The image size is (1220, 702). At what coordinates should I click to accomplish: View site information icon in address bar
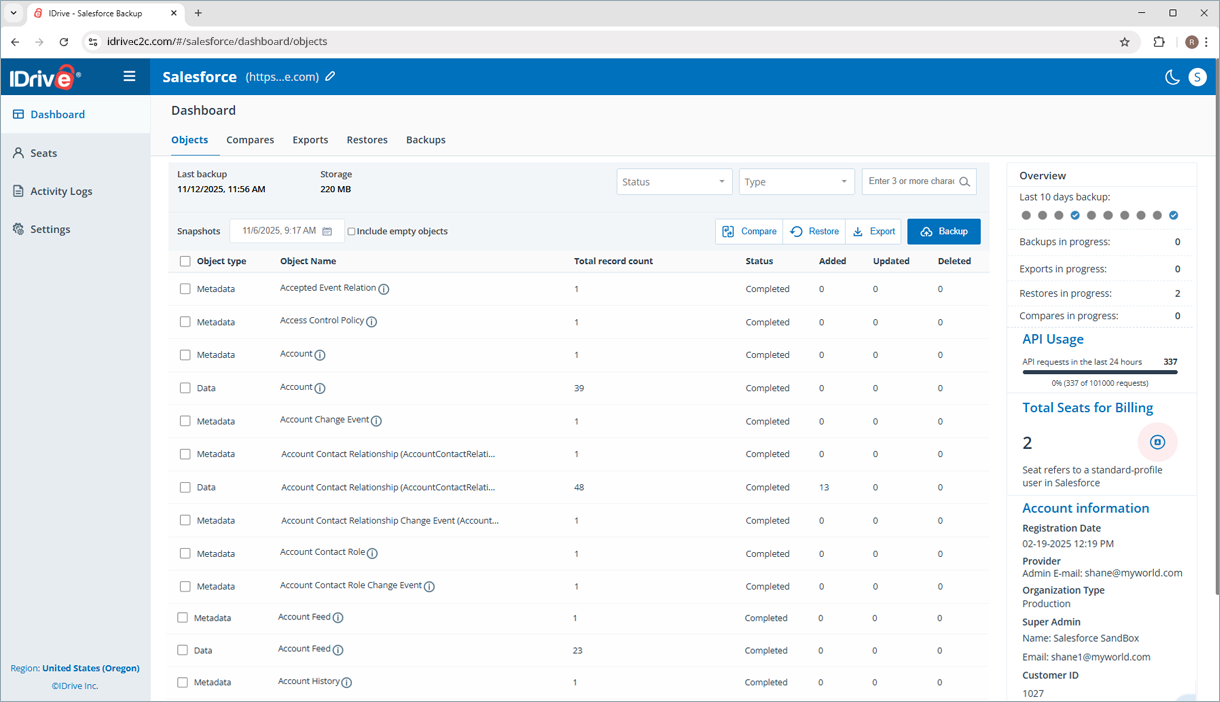click(x=93, y=42)
